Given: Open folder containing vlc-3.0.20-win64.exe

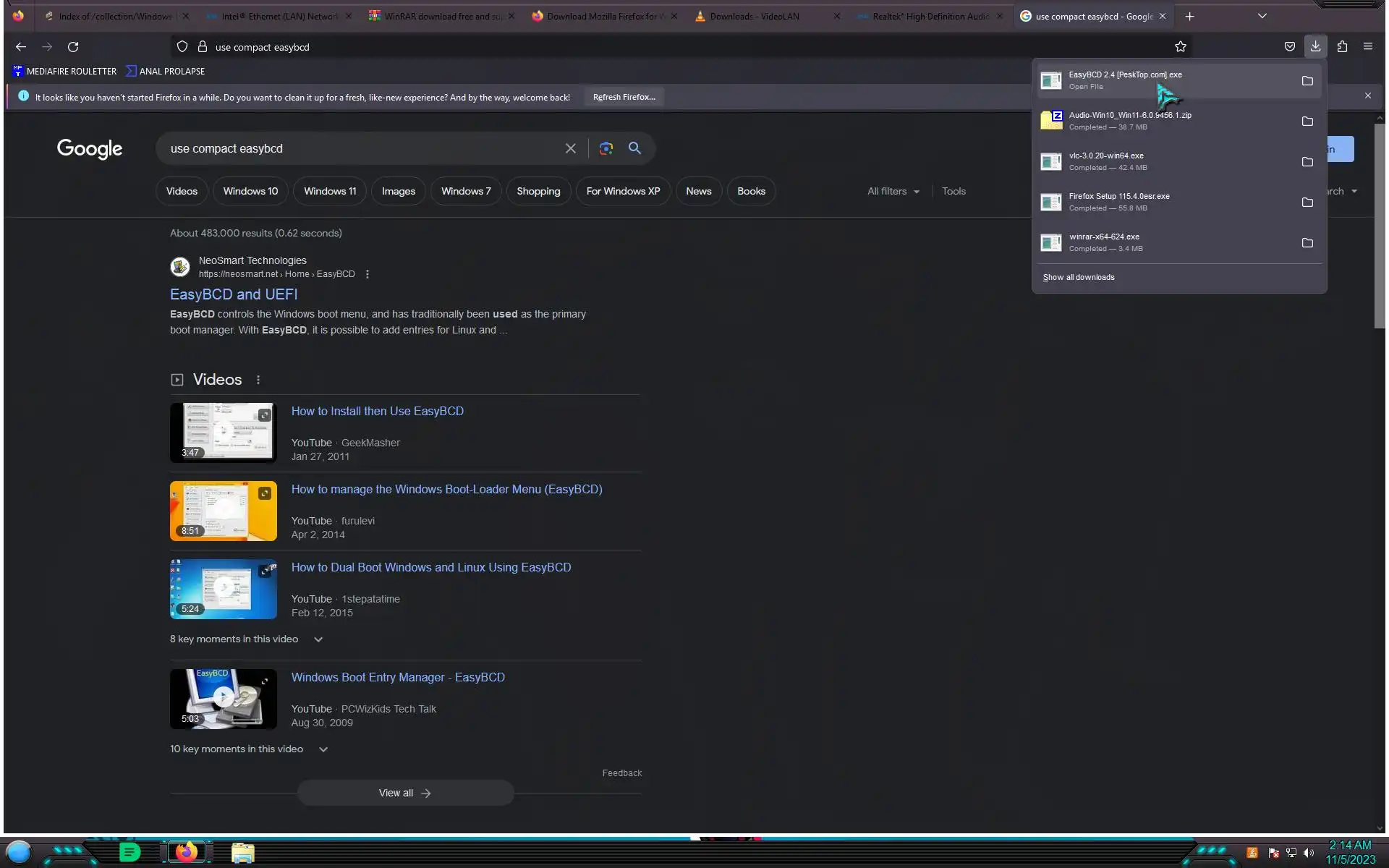Looking at the screenshot, I should [x=1307, y=162].
